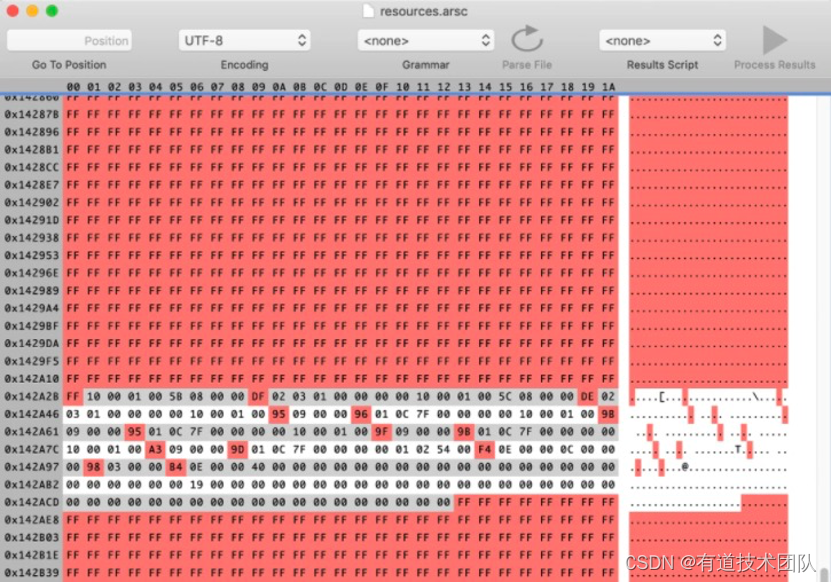Viewport: 832px width, 582px height.
Task: Click the 'T' character in text pane
Action: [x=738, y=450]
